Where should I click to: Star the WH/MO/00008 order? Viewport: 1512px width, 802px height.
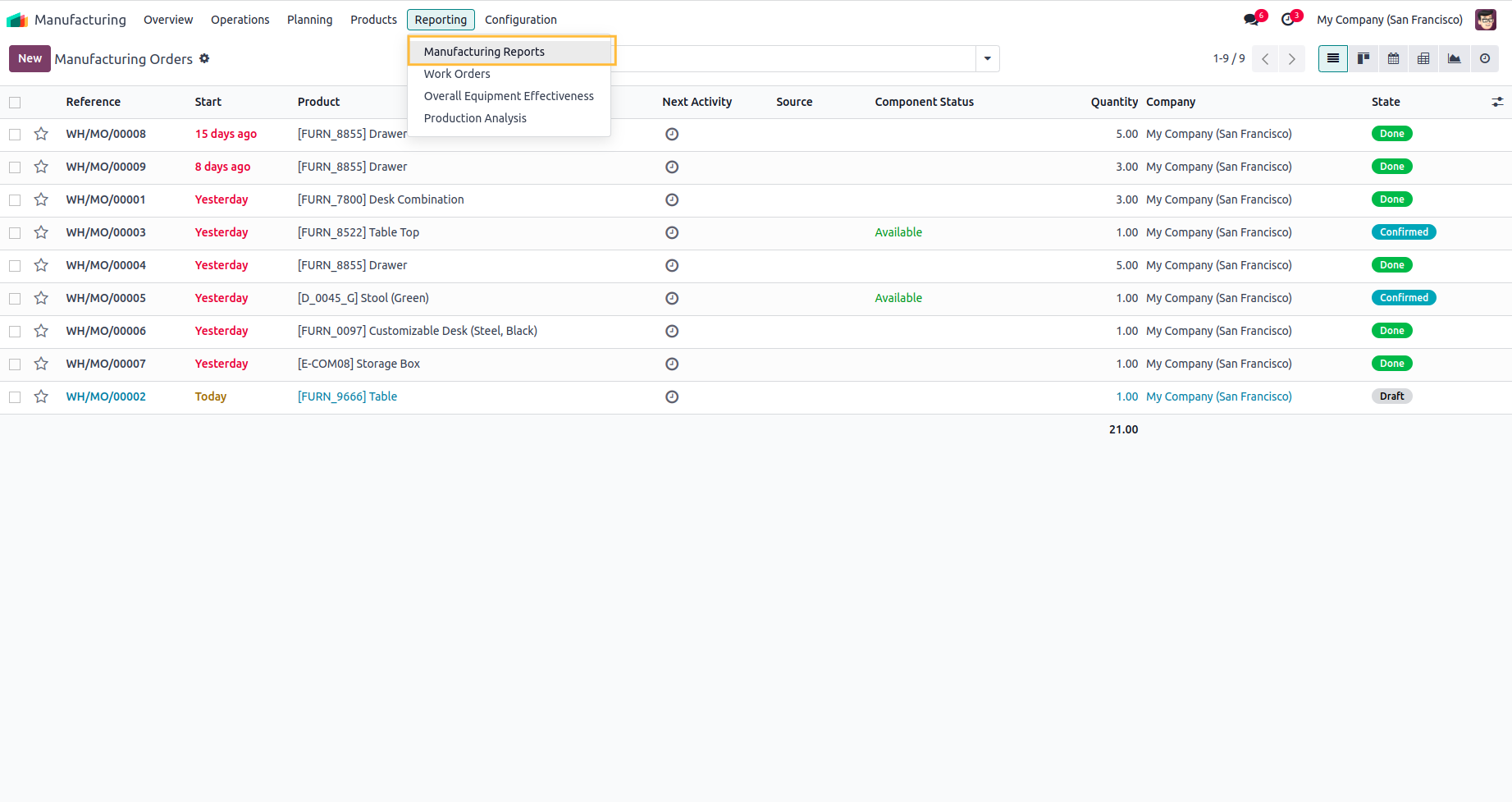(x=41, y=134)
